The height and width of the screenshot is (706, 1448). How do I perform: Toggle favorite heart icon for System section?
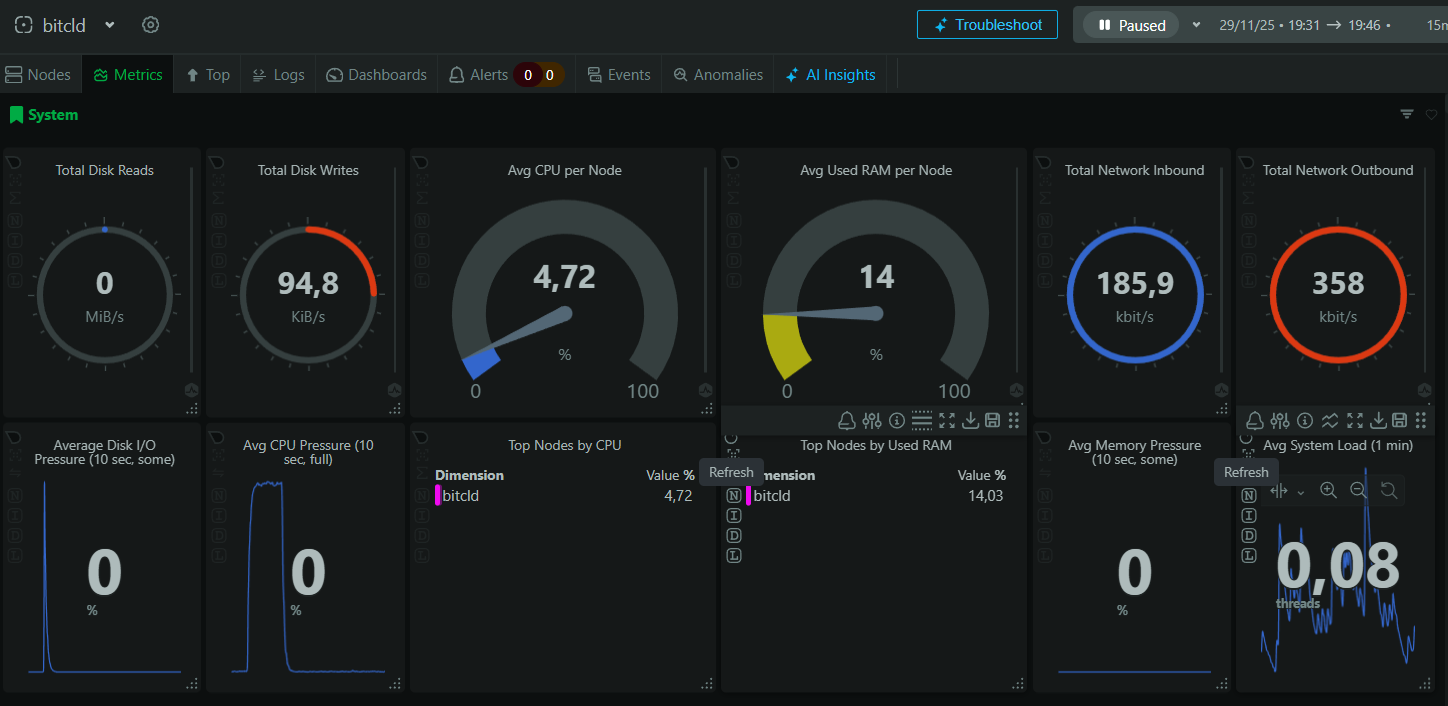pos(1431,115)
